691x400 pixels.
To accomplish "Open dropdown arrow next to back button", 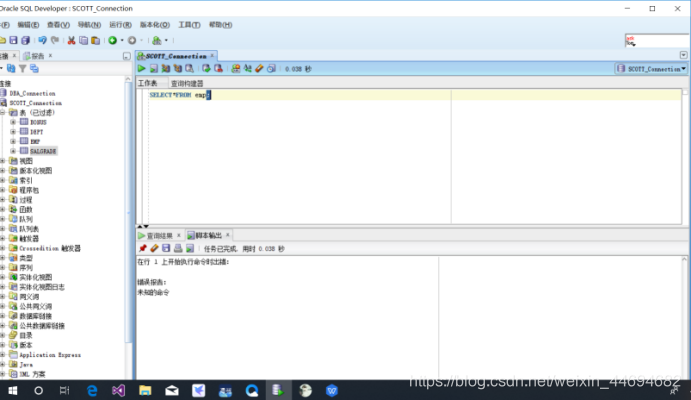I will tap(122, 41).
